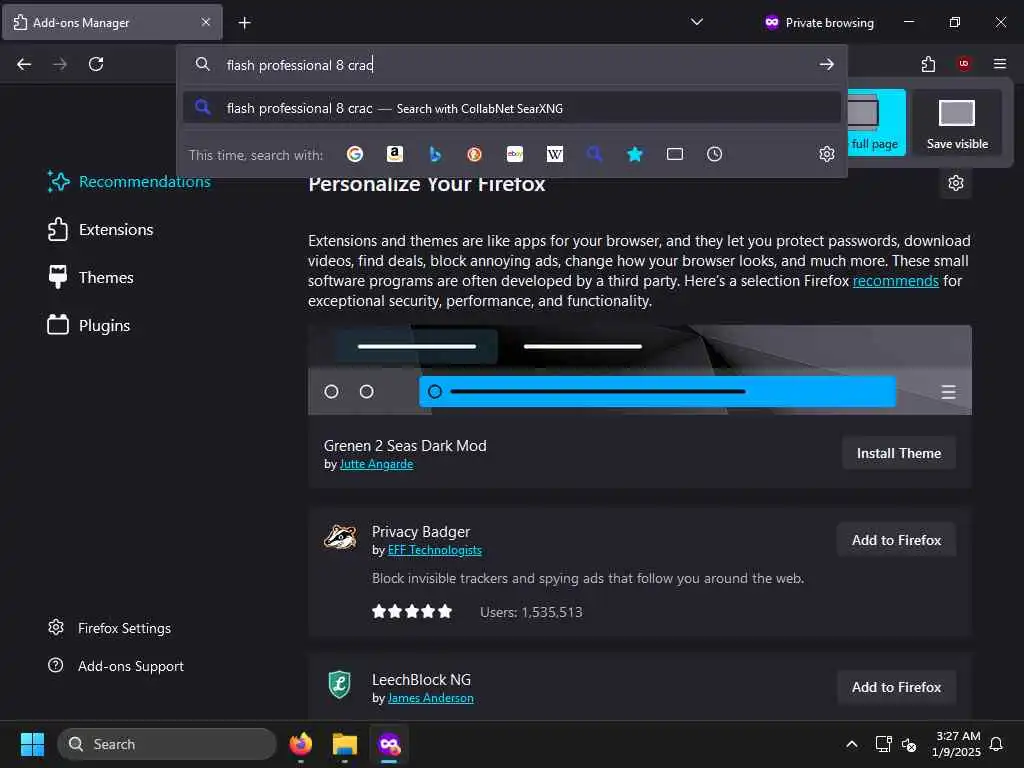Viewport: 1024px width, 768px height.
Task: Show hidden system tray icons
Action: (852, 744)
